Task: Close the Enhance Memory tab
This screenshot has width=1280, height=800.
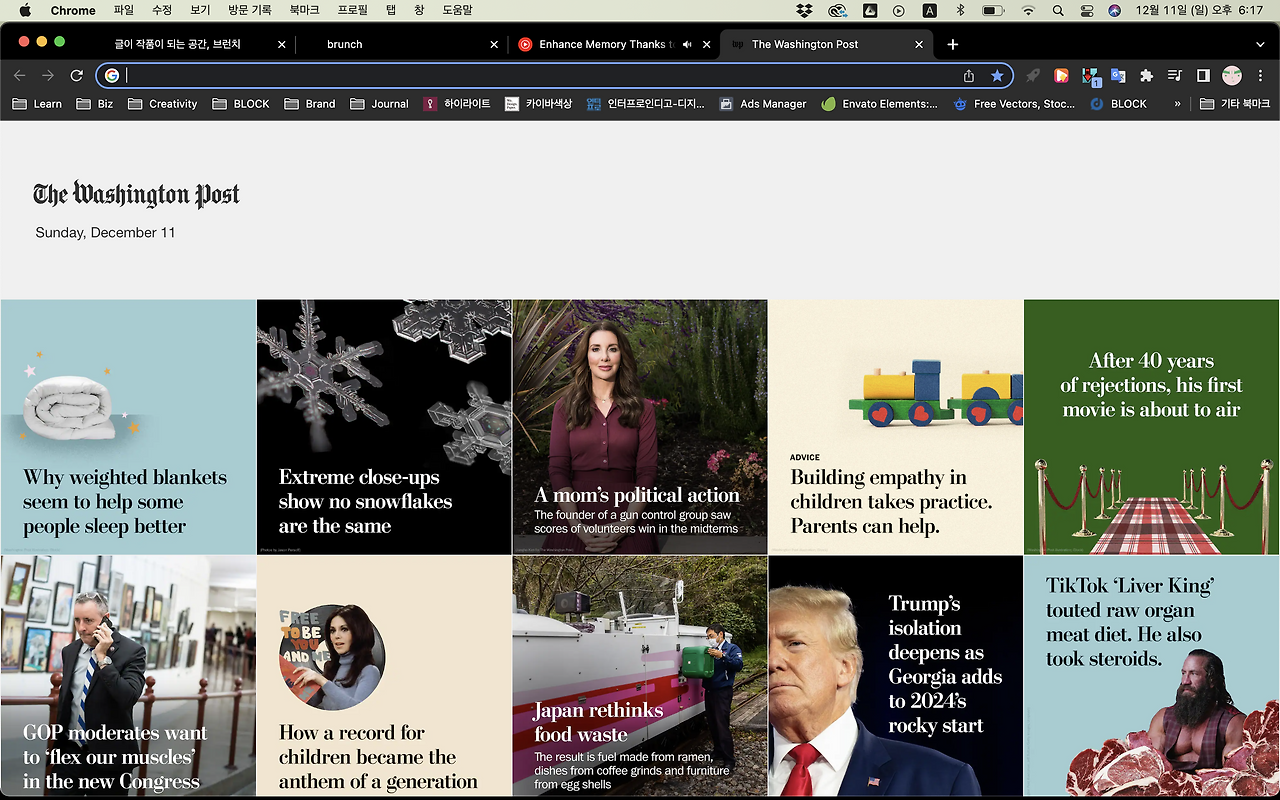Action: point(707,45)
